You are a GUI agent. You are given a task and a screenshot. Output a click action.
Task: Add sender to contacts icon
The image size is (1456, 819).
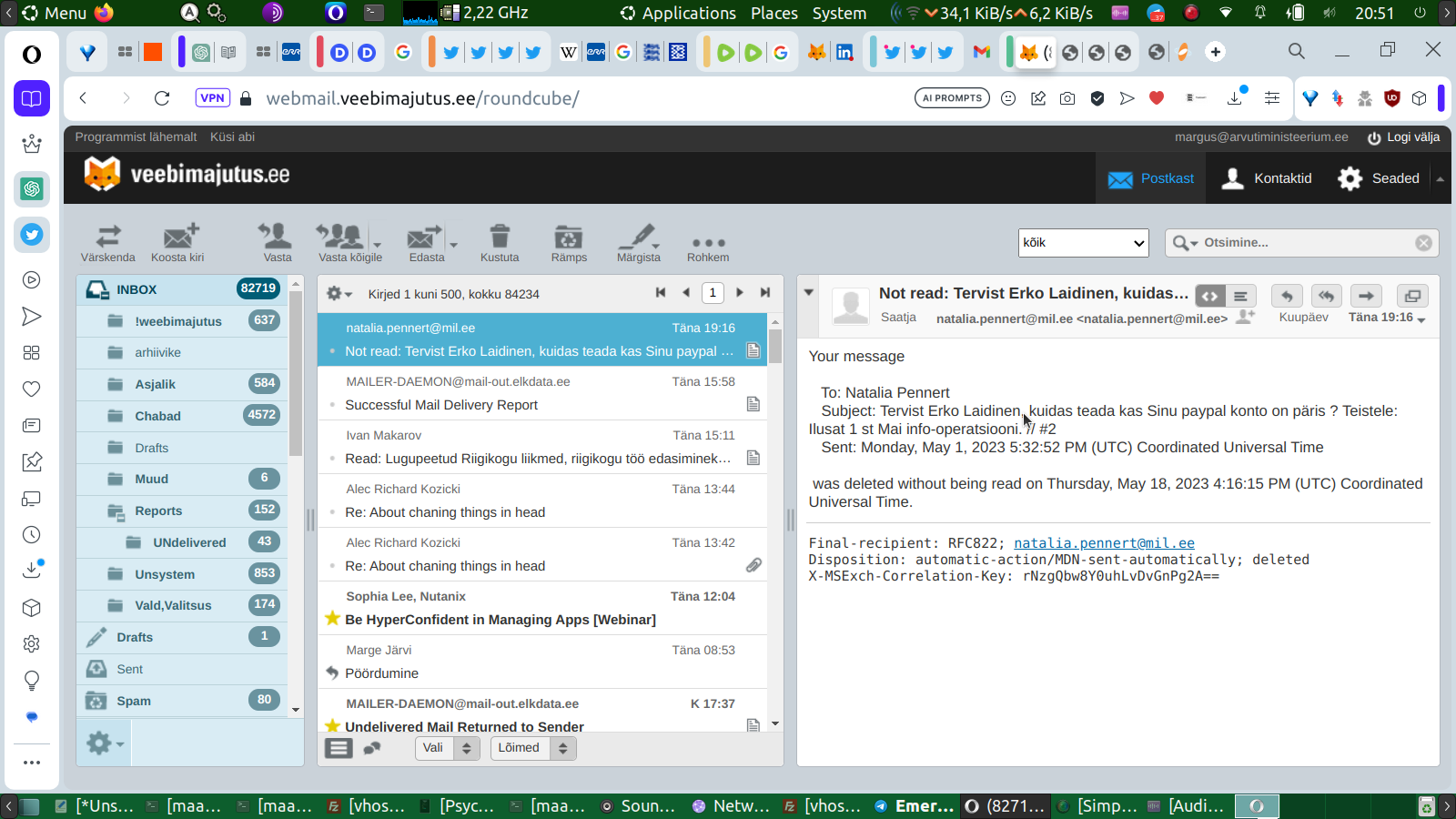1246,317
